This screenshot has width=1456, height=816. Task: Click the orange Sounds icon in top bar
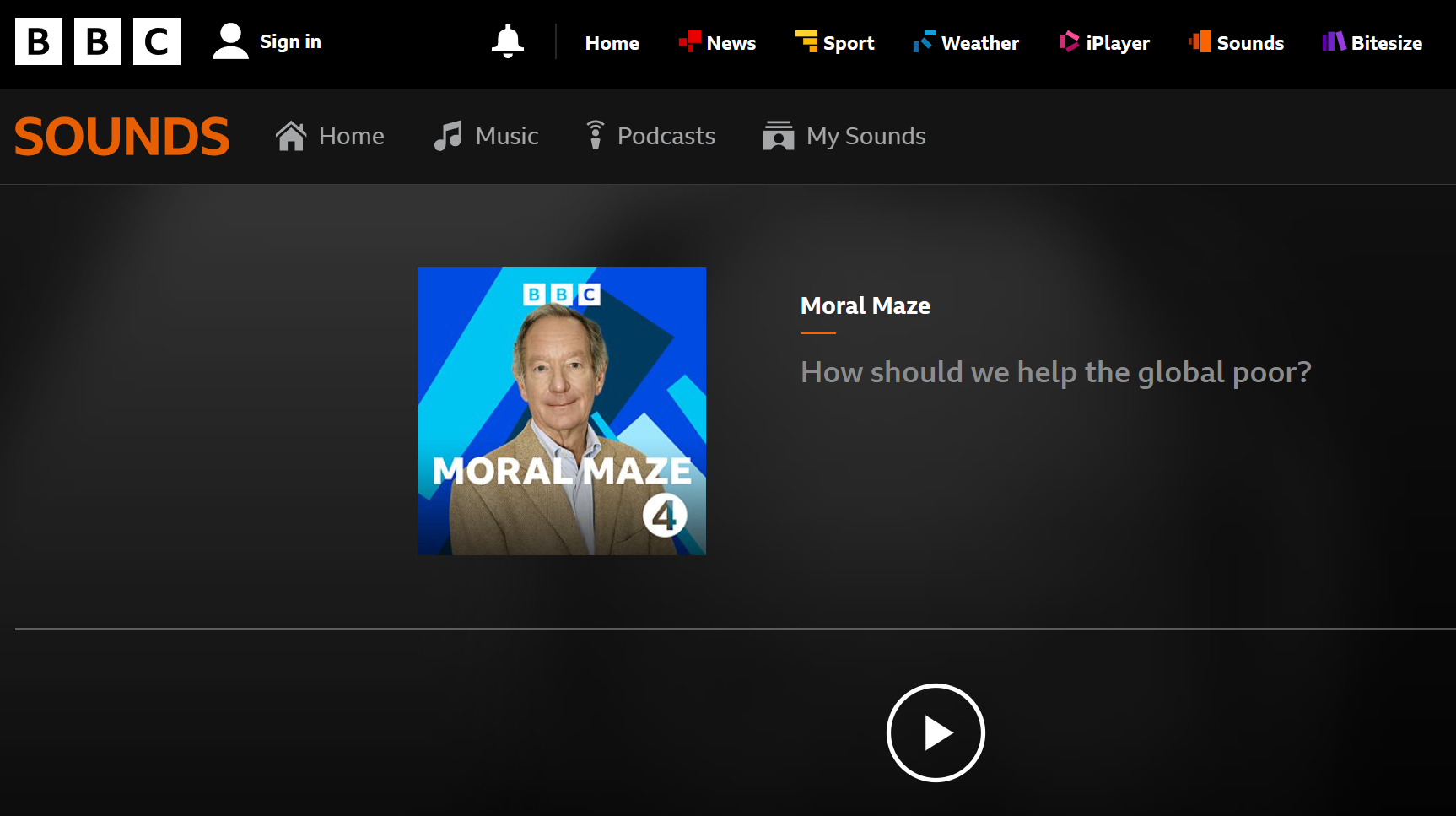click(1200, 41)
